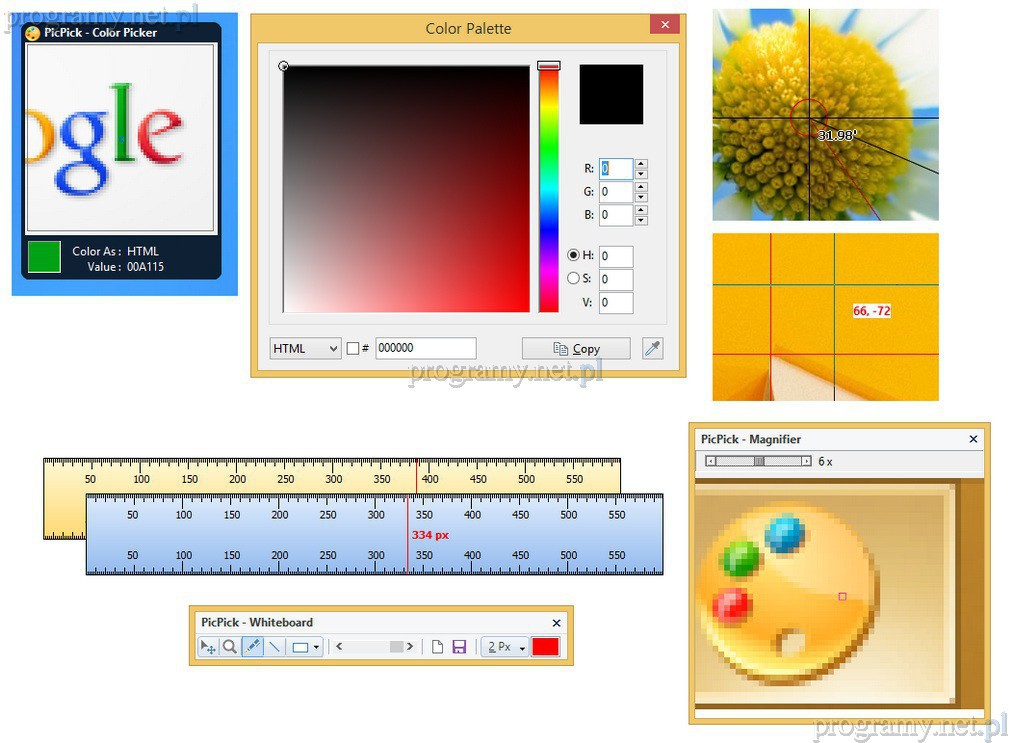1009x743 pixels.
Task: Close the PicPick Magnifier window
Action: tap(973, 439)
